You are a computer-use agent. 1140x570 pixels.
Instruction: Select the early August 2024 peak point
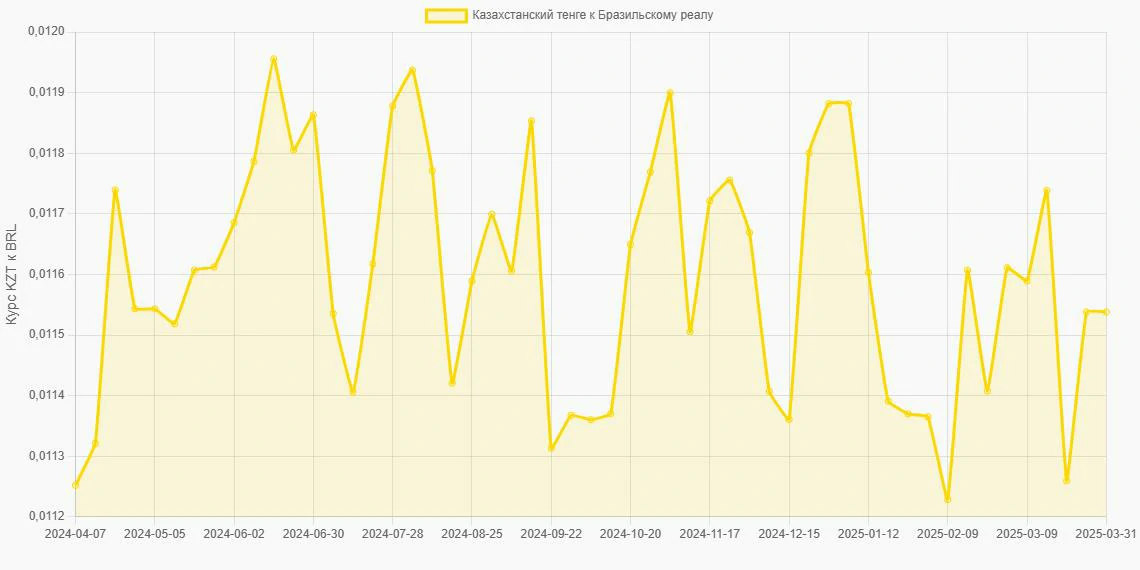pyautogui.click(x=412, y=70)
